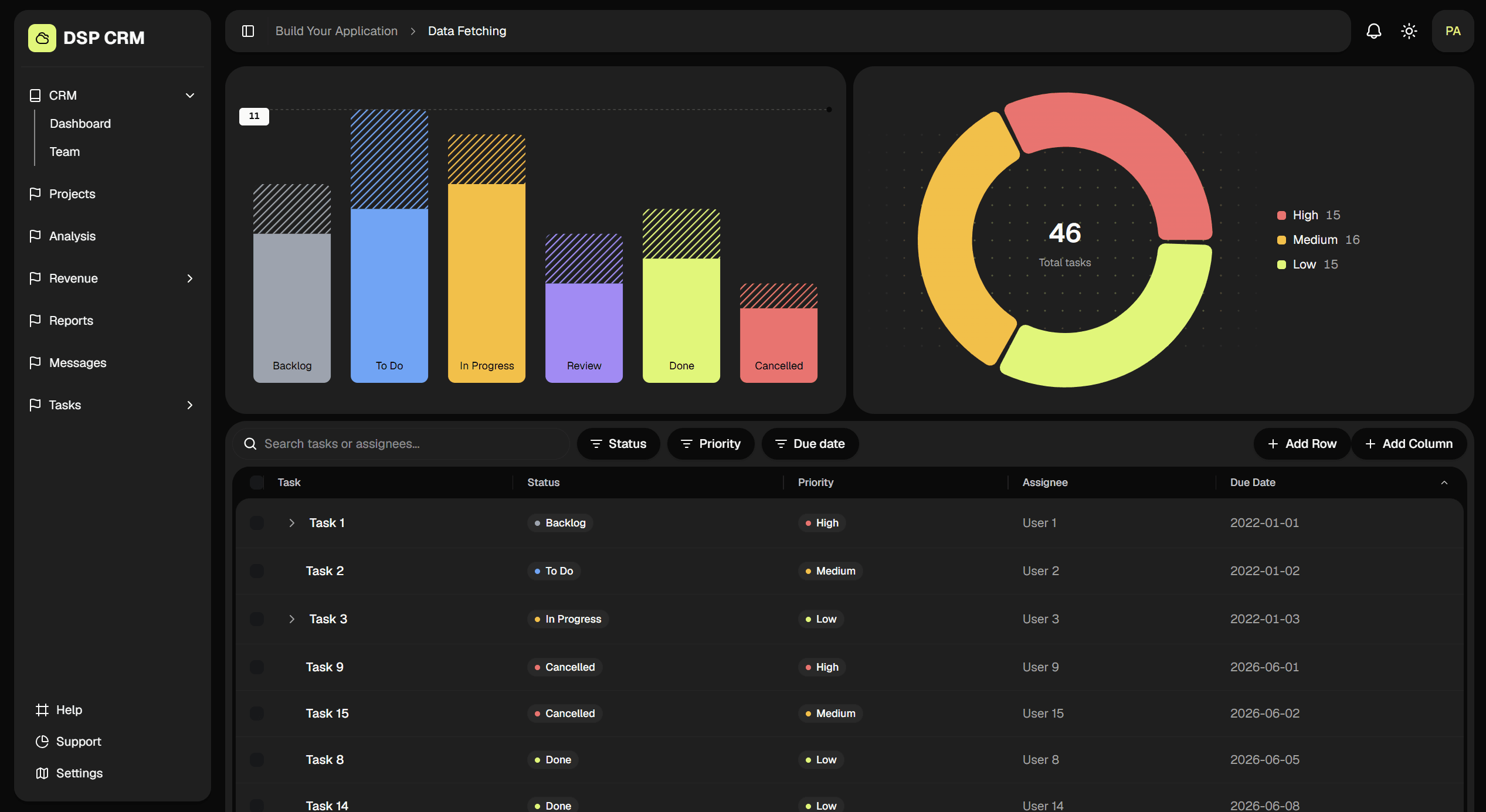Image resolution: width=1486 pixels, height=812 pixels.
Task: Click the Backlog status badge of Task 1
Action: pos(560,523)
